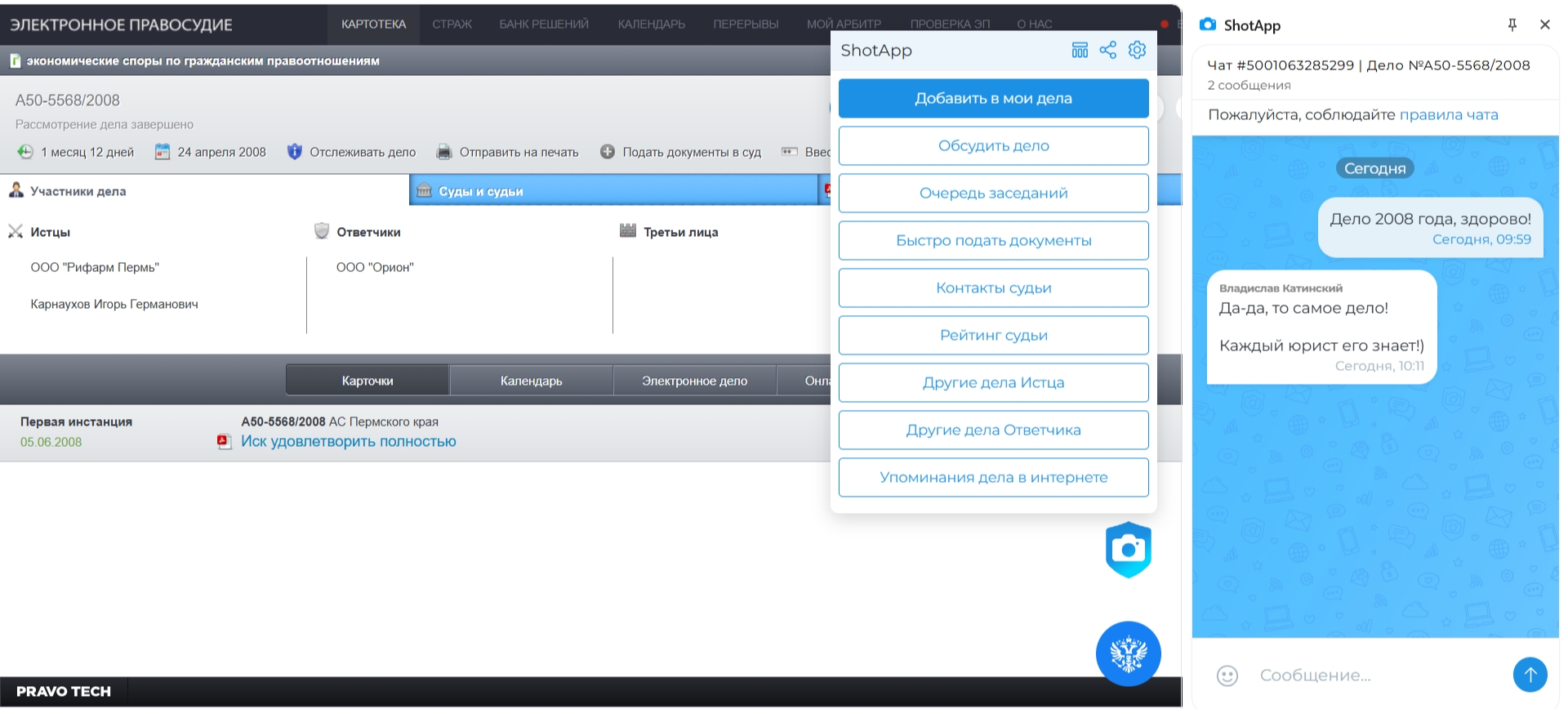Click the ShotApp camera shield floating icon

[1128, 550]
